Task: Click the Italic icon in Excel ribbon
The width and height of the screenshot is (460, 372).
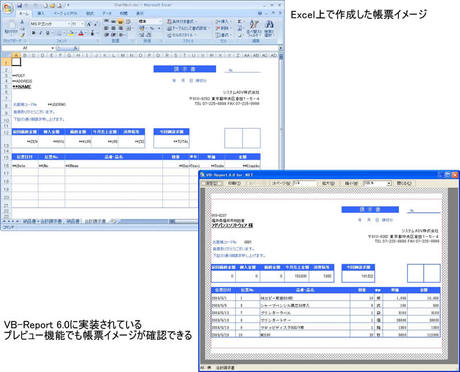Action: click(41, 33)
